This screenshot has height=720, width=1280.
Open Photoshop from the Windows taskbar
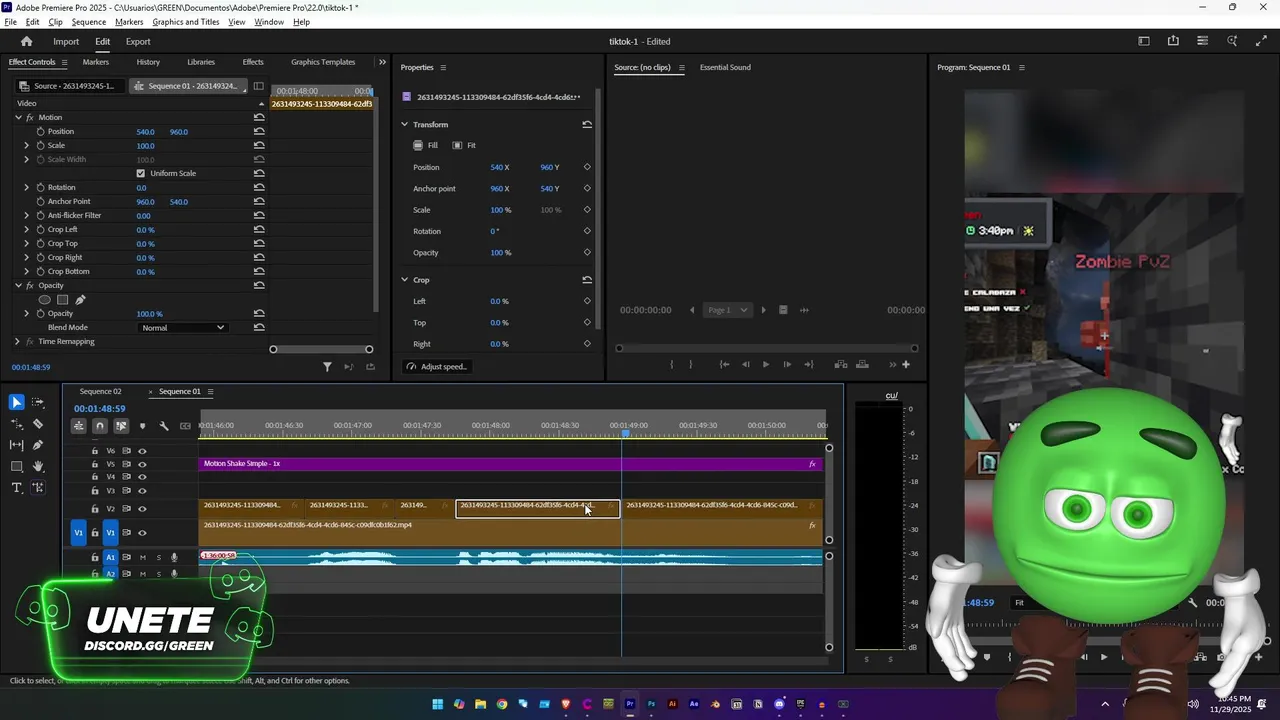651,704
